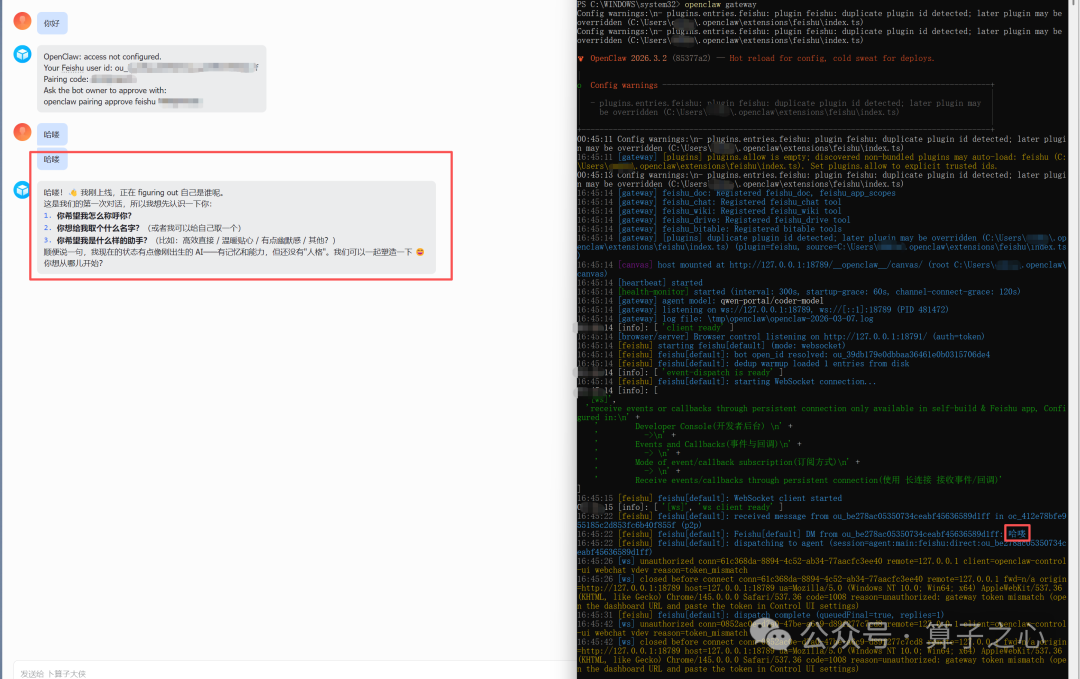Image resolution: width=1080 pixels, height=679 pixels.
Task: Select "Mode of event/callback subscription(订阅方式)" line
Action: (747, 463)
